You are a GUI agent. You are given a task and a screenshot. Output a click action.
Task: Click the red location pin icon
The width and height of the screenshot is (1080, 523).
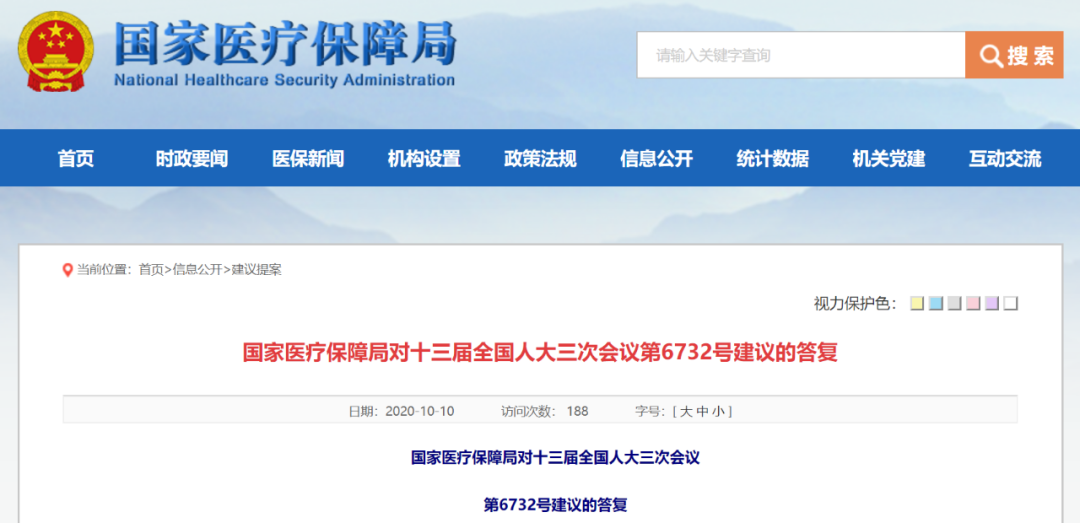(x=68, y=270)
